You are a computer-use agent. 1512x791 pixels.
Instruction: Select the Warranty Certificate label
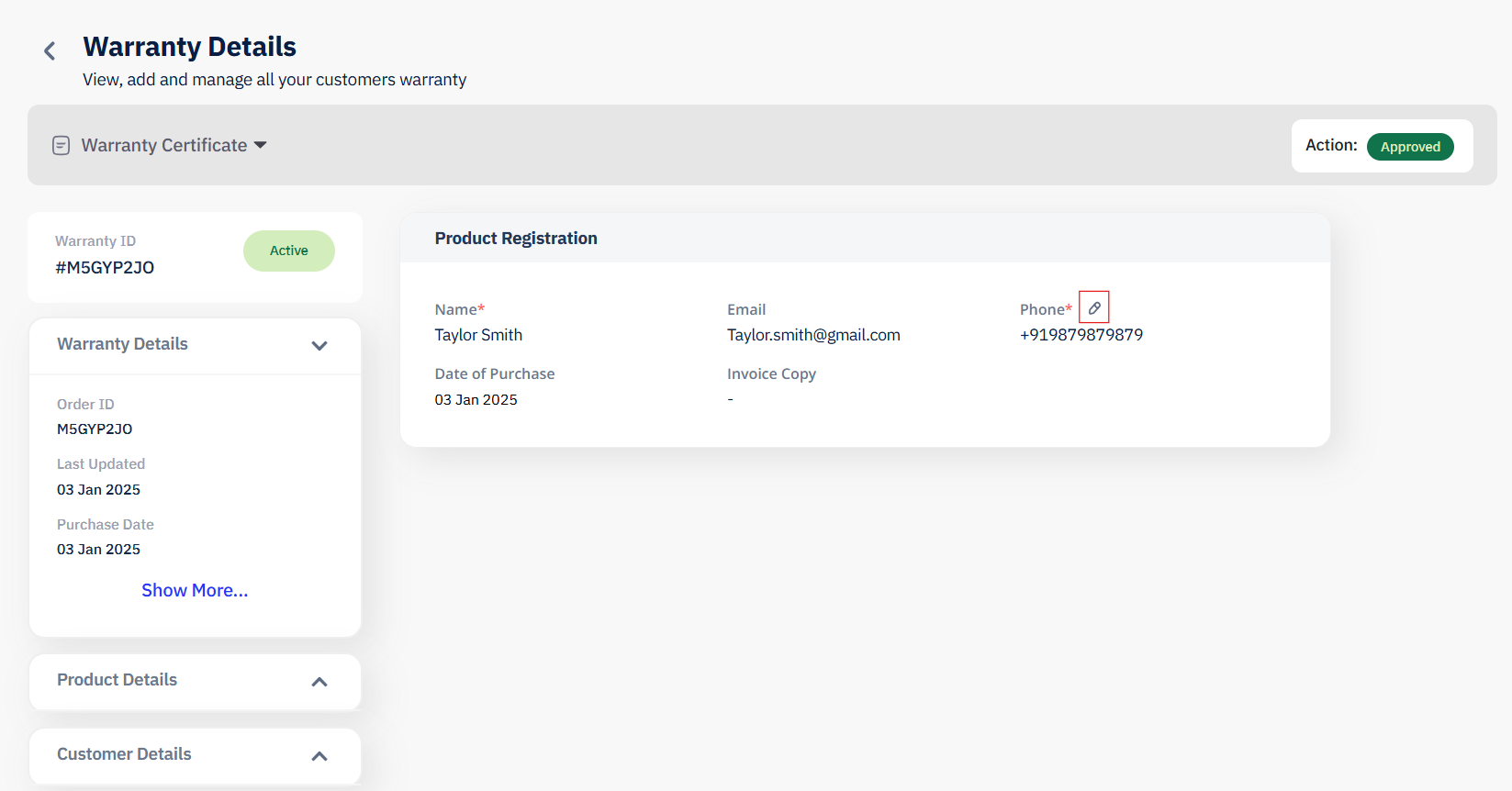pyautogui.click(x=164, y=145)
